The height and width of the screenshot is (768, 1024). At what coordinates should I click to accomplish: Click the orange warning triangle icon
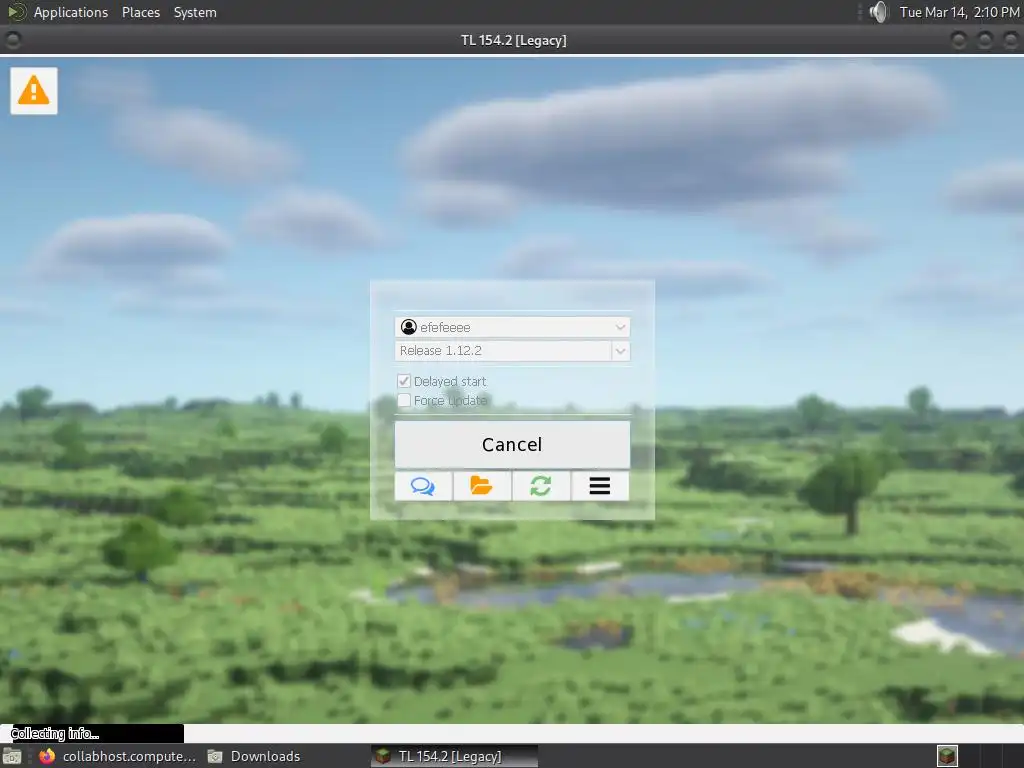(33, 91)
